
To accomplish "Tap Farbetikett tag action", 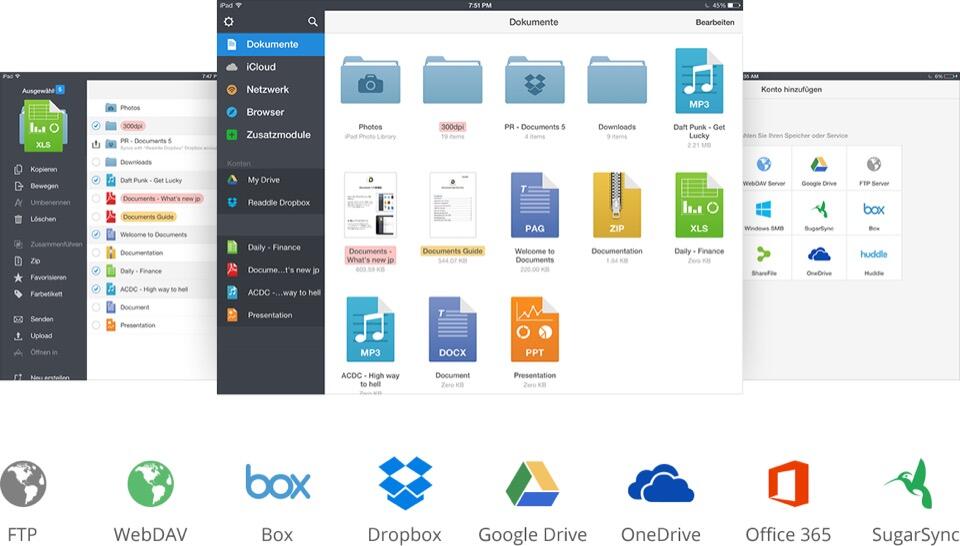I will click(x=39, y=294).
